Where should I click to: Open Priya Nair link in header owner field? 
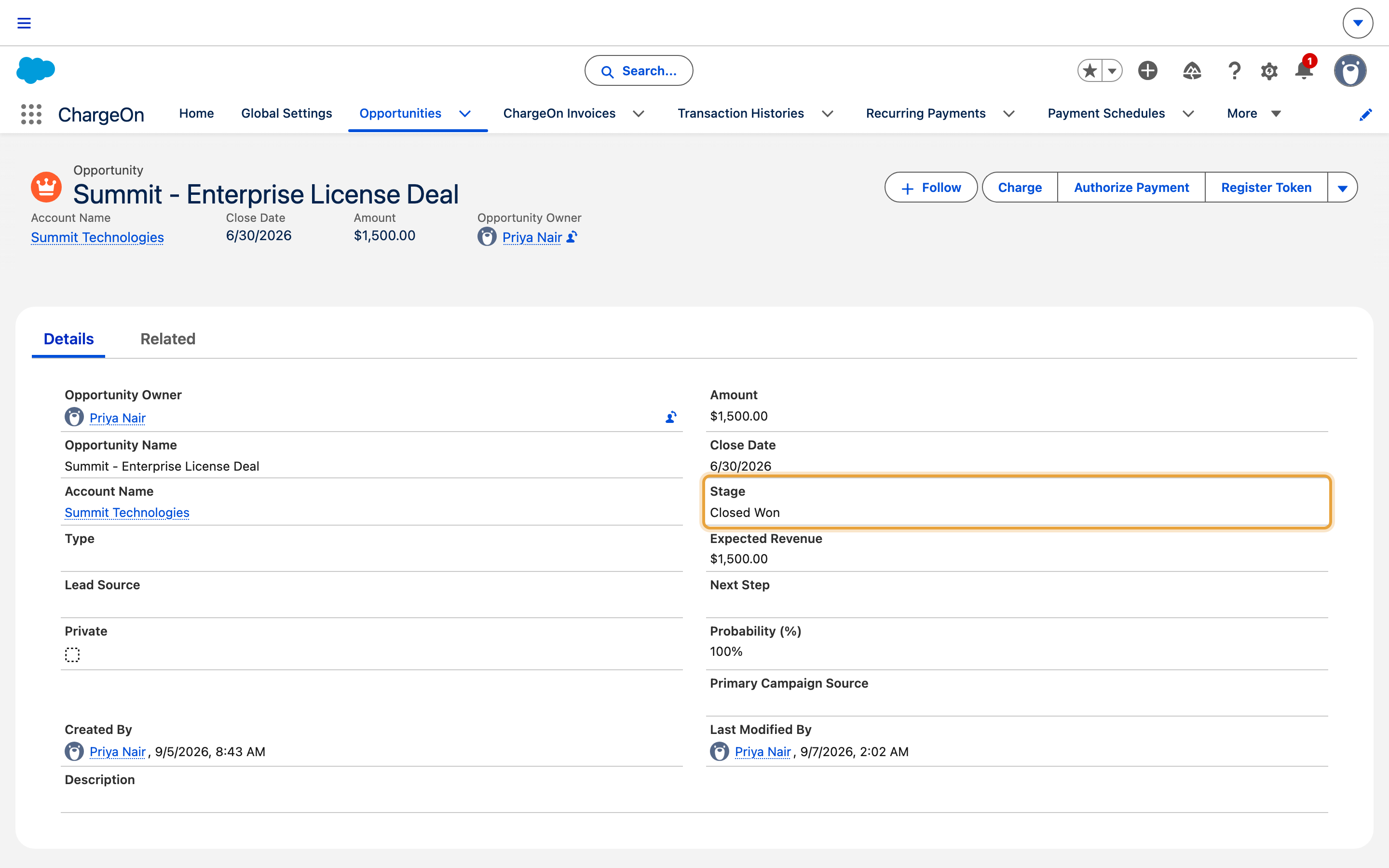(532, 237)
